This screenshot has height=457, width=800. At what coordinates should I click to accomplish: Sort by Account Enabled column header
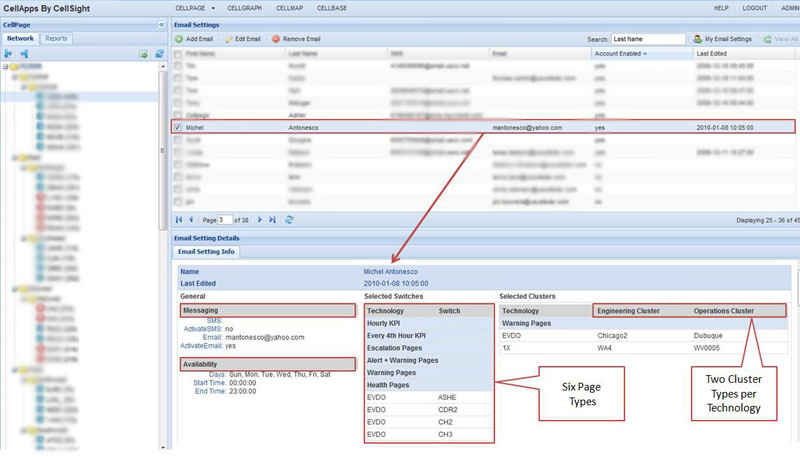click(x=620, y=53)
